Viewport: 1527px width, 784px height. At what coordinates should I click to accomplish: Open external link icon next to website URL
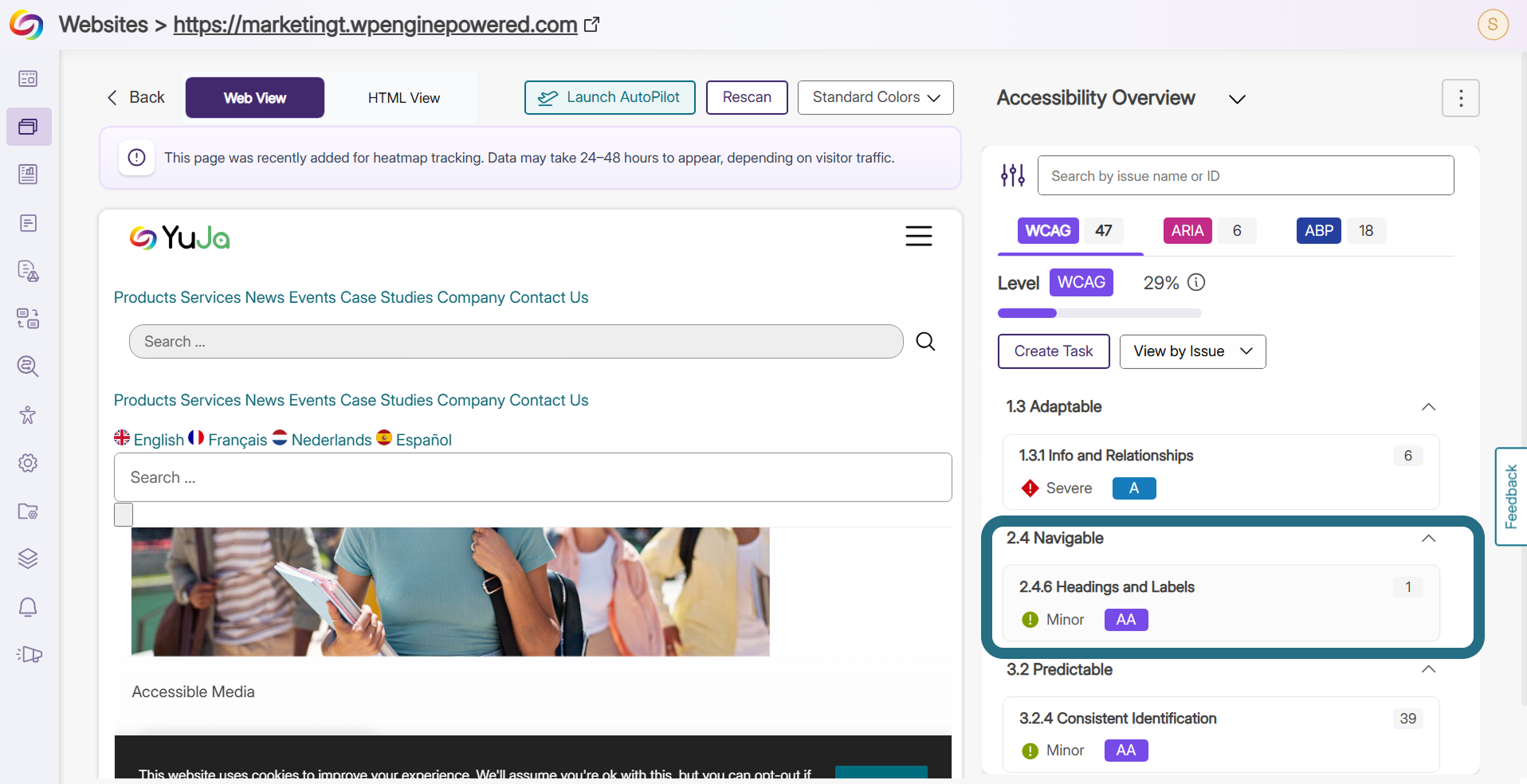coord(591,25)
